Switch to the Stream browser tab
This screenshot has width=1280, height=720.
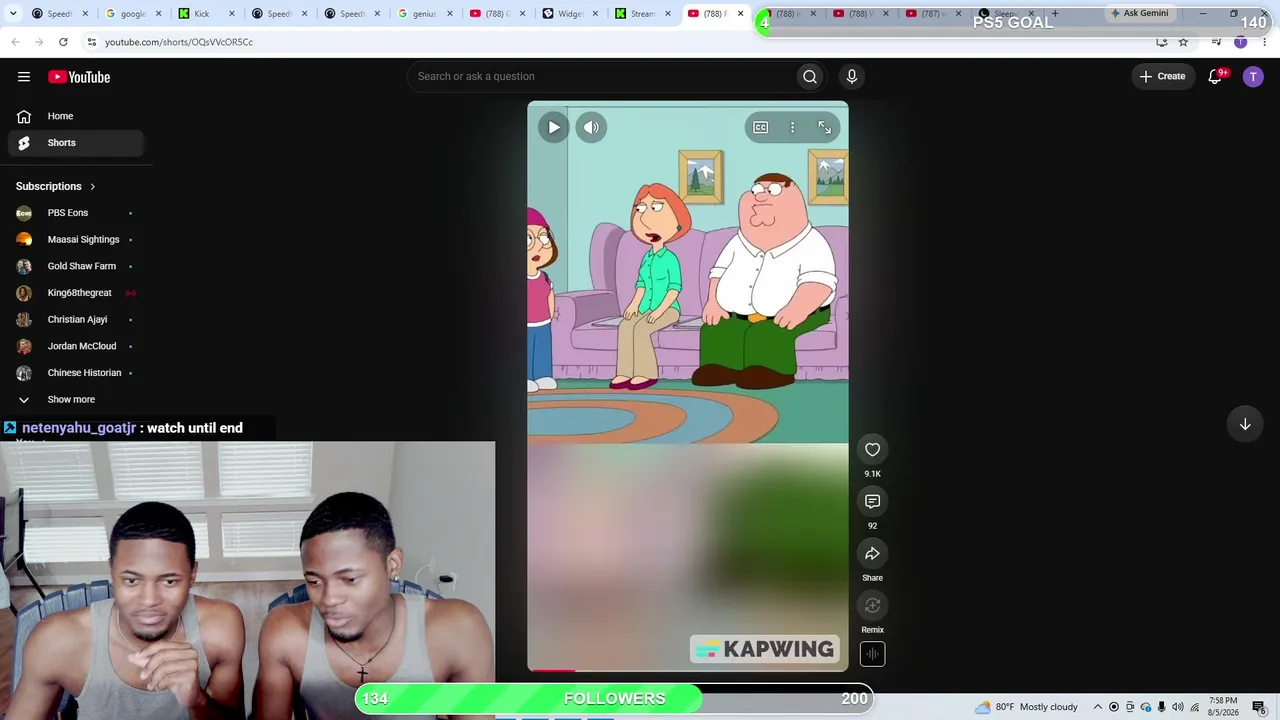pos(643,14)
